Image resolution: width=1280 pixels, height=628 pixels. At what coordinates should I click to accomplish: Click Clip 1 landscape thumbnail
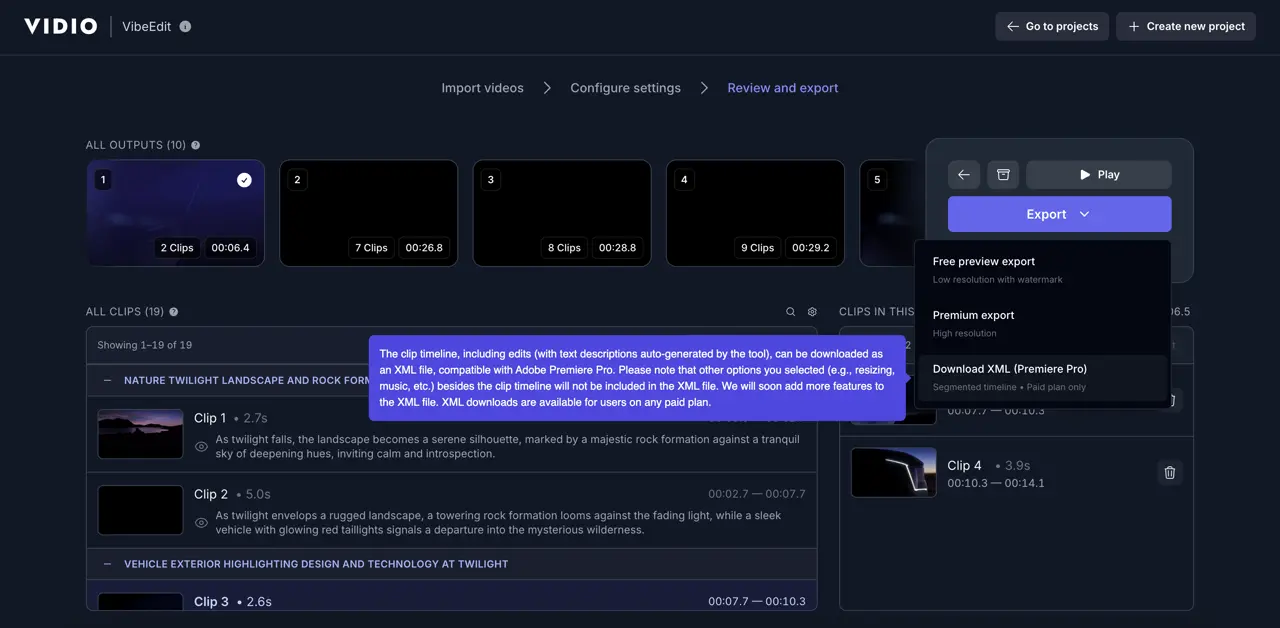pos(141,434)
